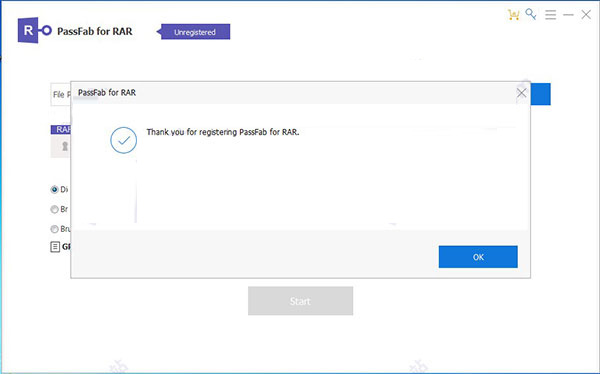Viewport: 600px width, 374px height.
Task: Click the dialog title bar 'PassFab for RAR'
Action: click(x=107, y=93)
